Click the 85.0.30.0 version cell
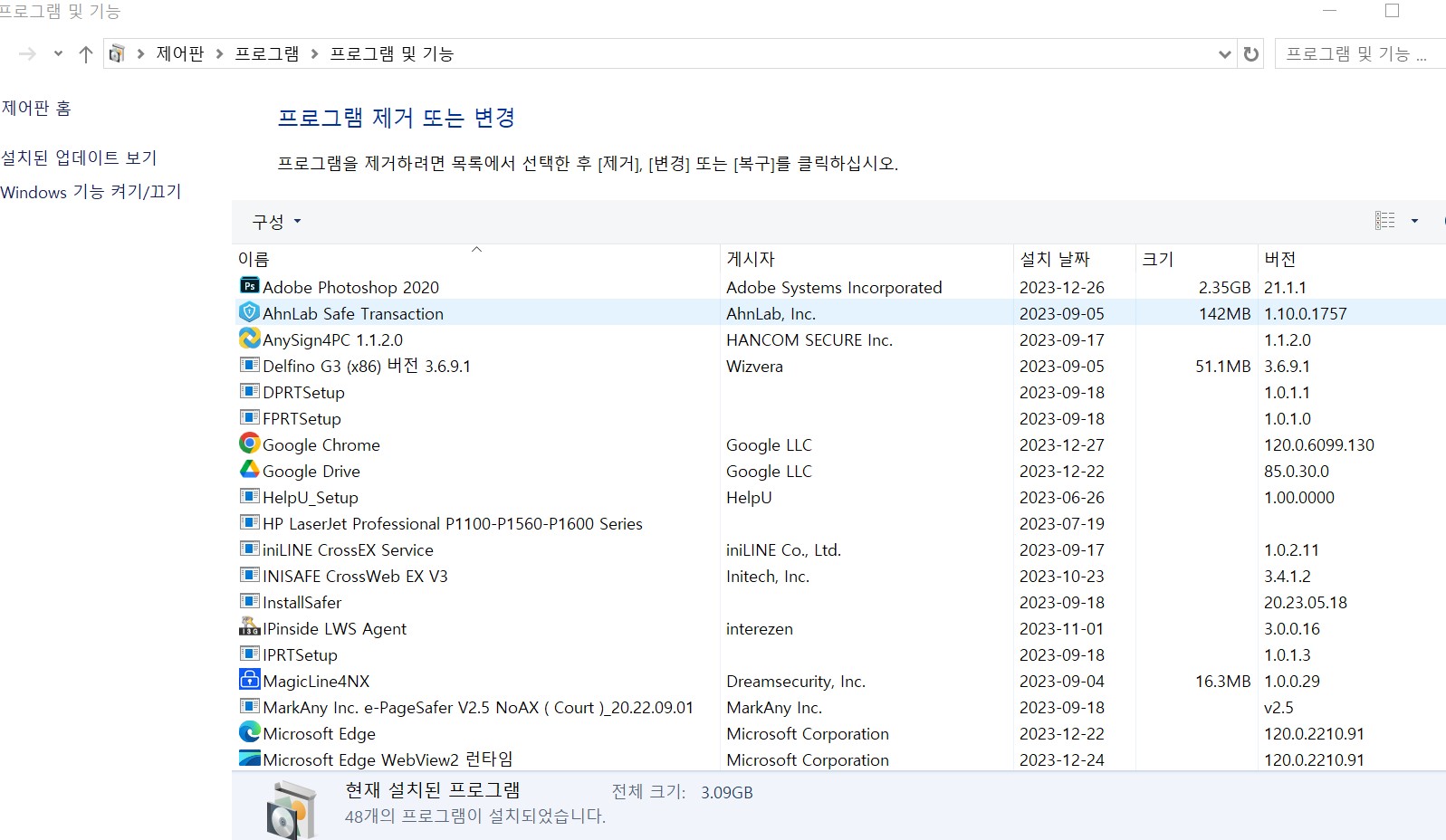The image size is (1446, 840). 1297,471
